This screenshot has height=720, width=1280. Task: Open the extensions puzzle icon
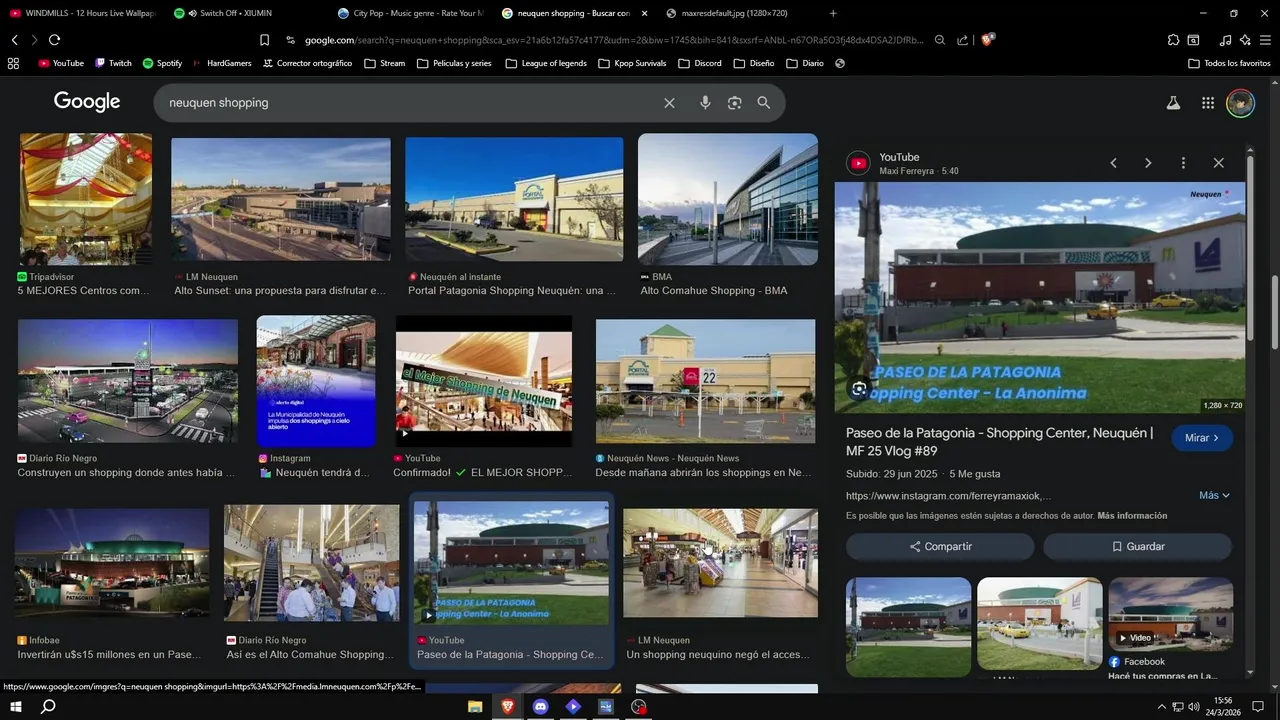pyautogui.click(x=1173, y=40)
